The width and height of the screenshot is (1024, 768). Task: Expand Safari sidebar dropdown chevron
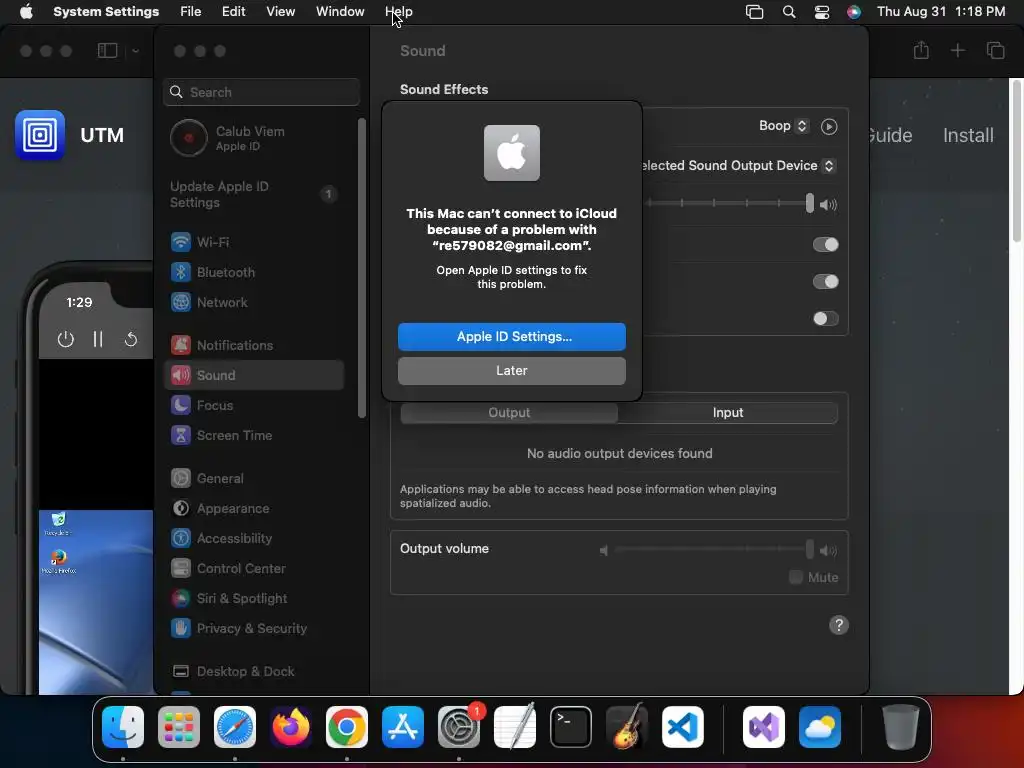(135, 50)
